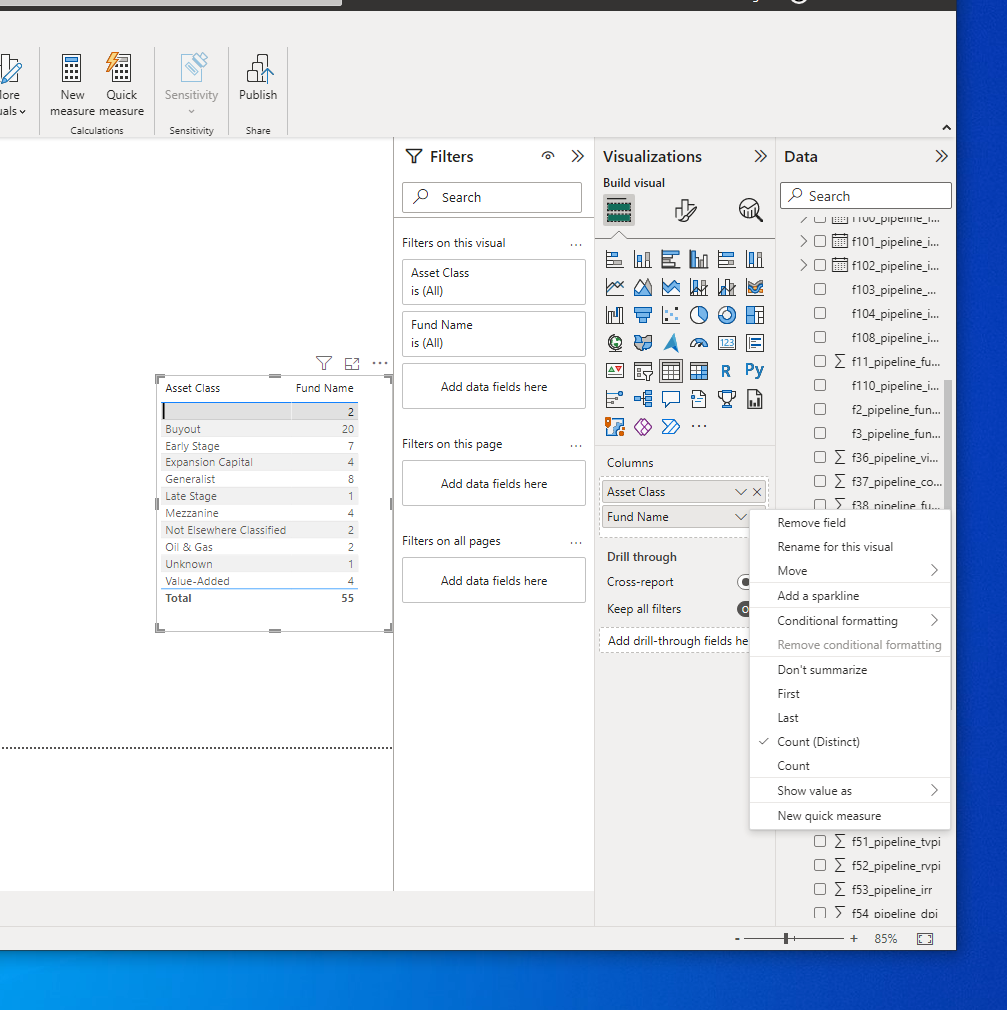This screenshot has height=1010, width=1007.
Task: Click the Asset Class filter card
Action: [x=494, y=282]
